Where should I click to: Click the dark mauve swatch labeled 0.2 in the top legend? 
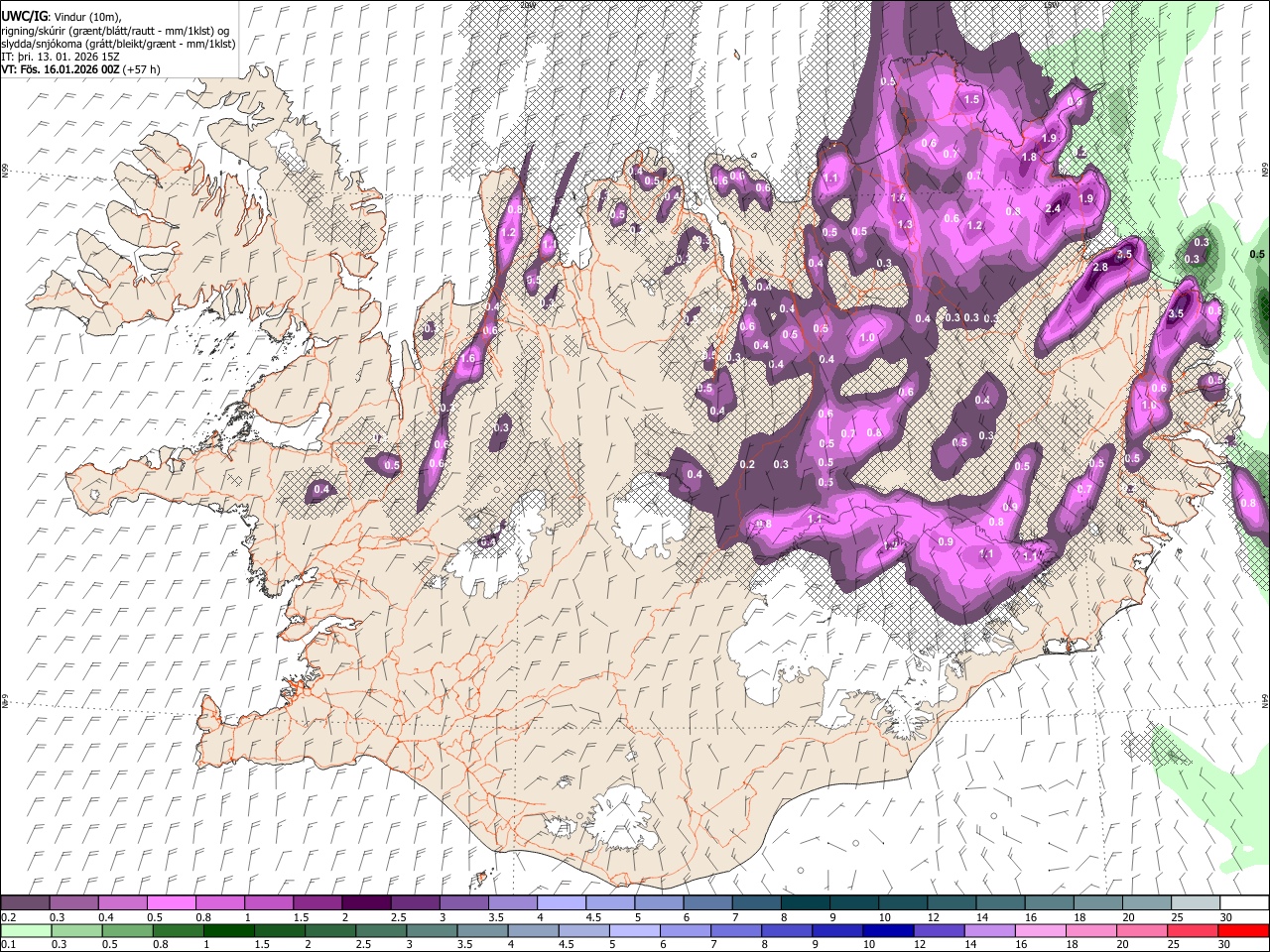pyautogui.click(x=25, y=903)
